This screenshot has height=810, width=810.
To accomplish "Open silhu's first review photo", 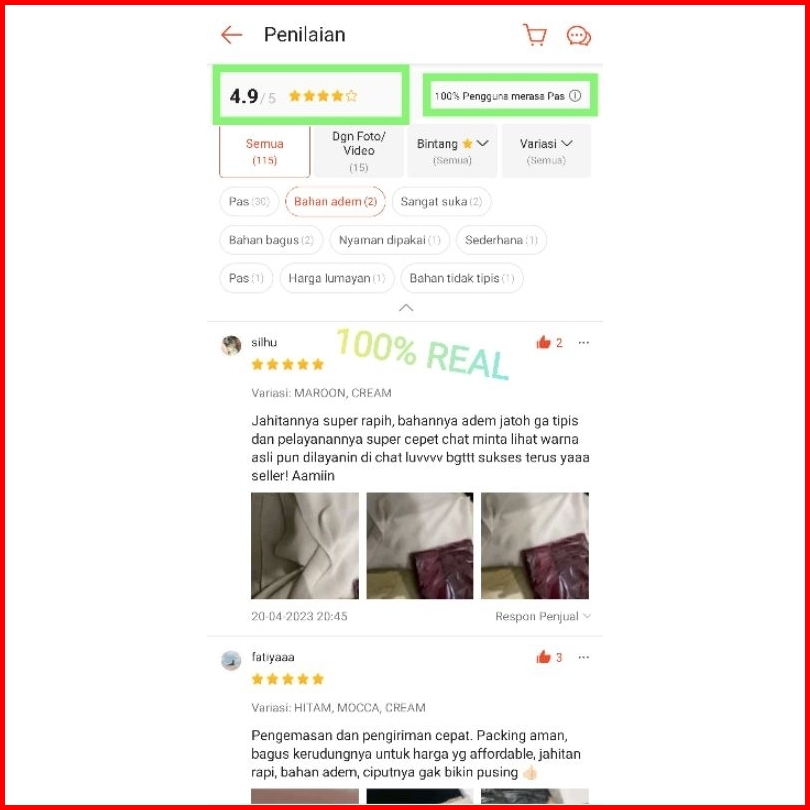I will pos(305,546).
